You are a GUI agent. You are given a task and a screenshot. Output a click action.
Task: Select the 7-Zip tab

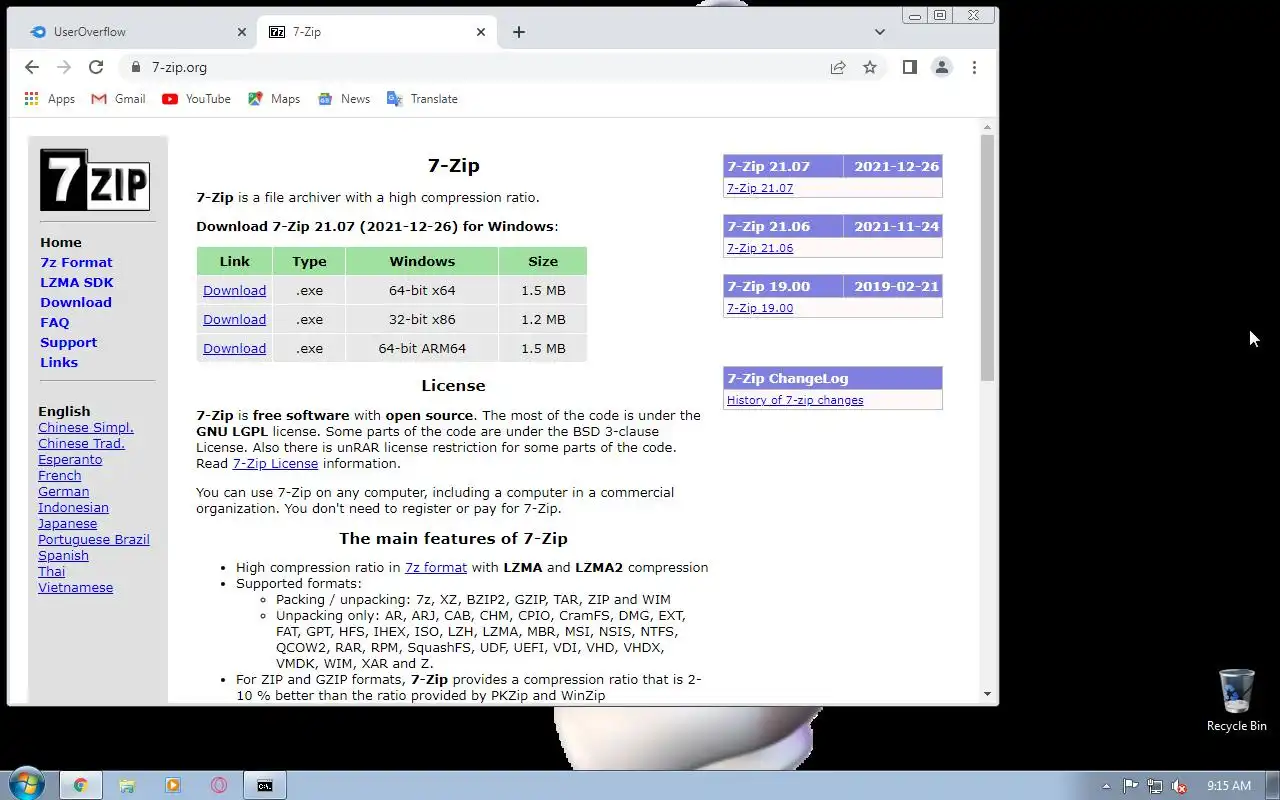[x=376, y=32]
